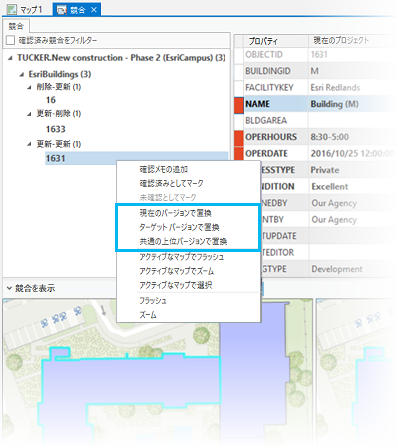Click the red conflict marker beside OPERHOURS
398x448 pixels.
pos(239,137)
